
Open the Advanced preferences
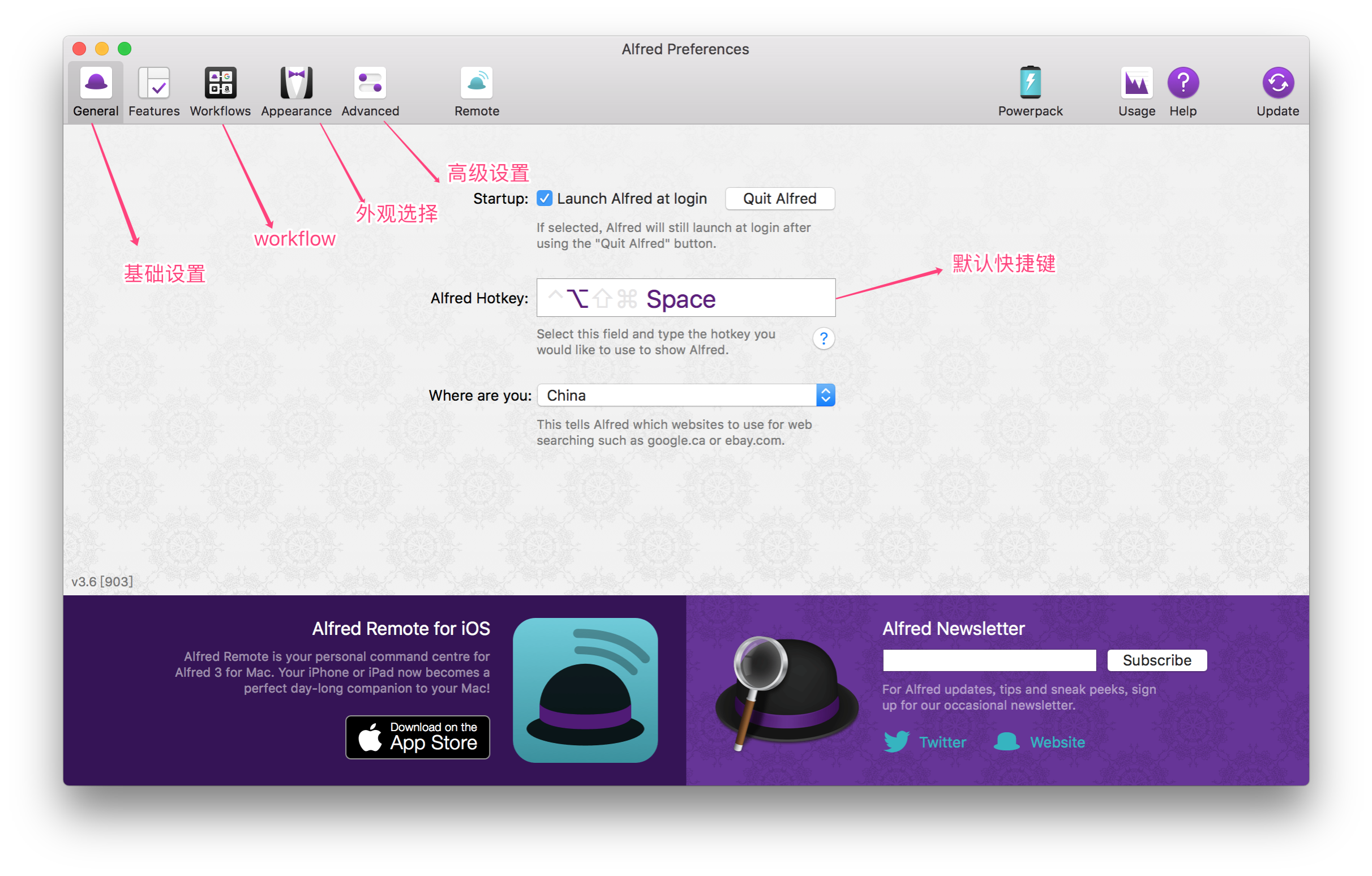pos(370,92)
